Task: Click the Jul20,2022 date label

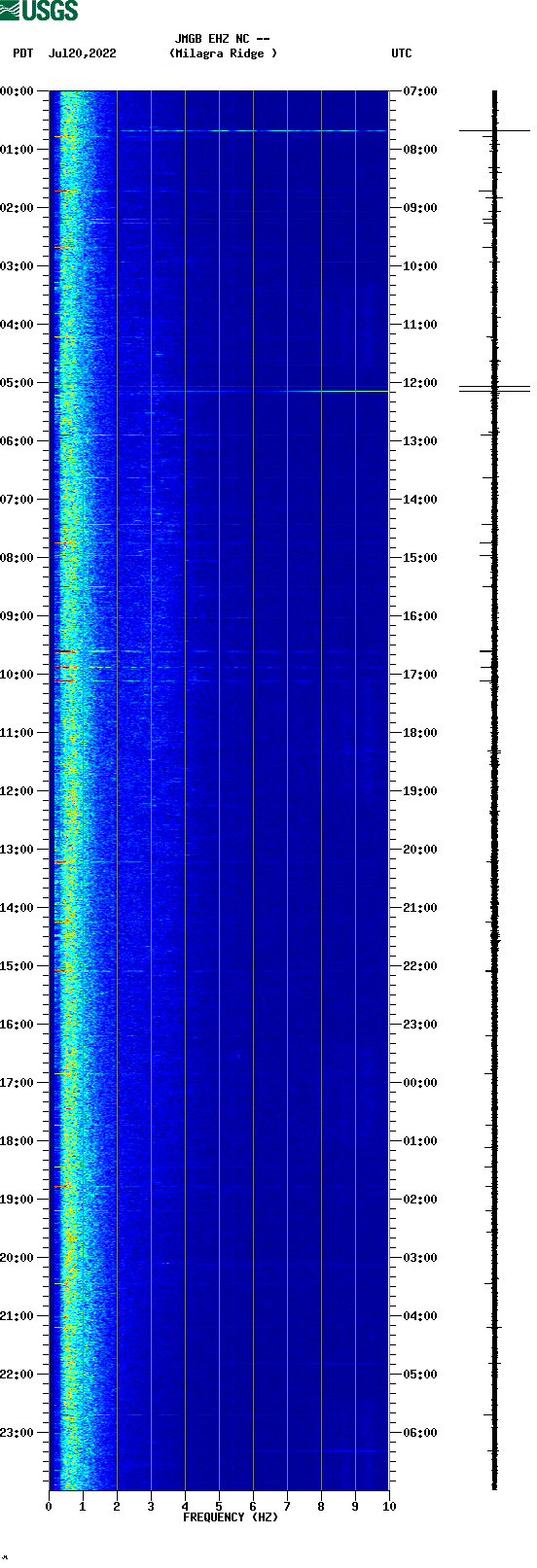Action: pyautogui.click(x=82, y=53)
